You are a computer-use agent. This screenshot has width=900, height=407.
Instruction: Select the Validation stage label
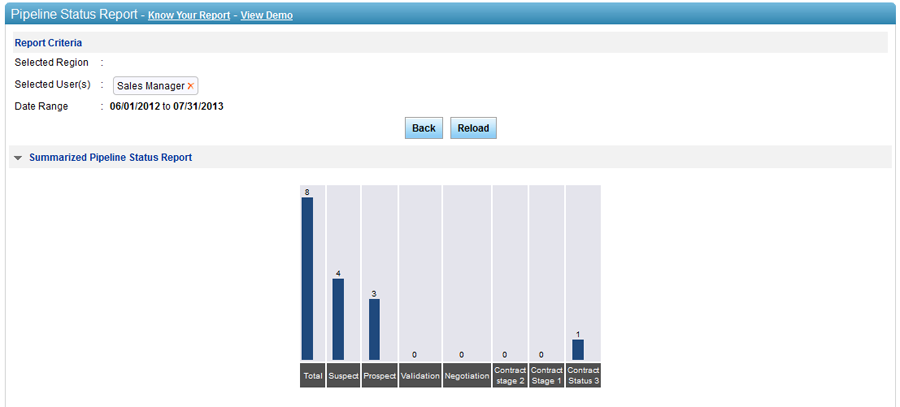tap(420, 376)
